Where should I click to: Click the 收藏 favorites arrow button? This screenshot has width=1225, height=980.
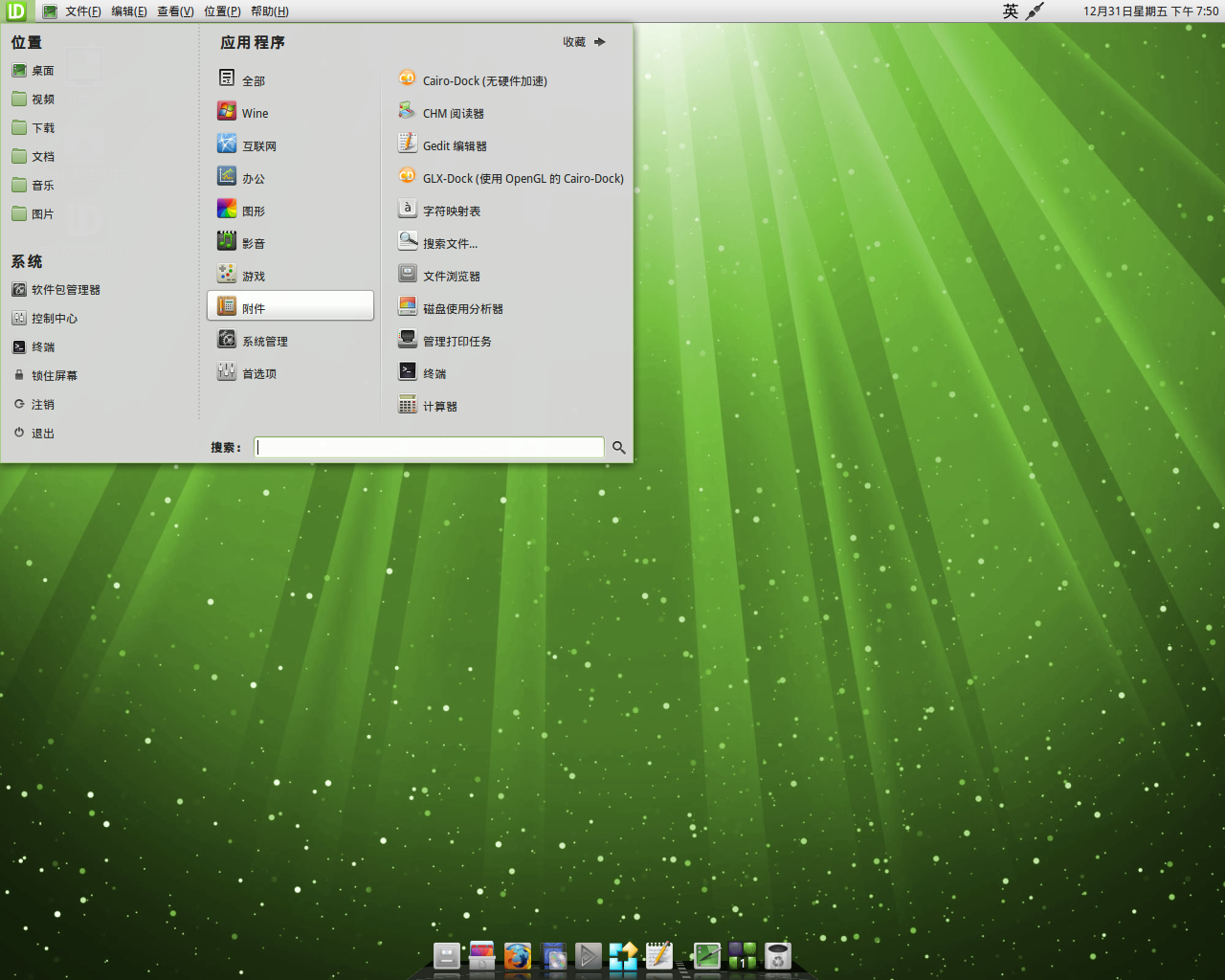pyautogui.click(x=585, y=42)
